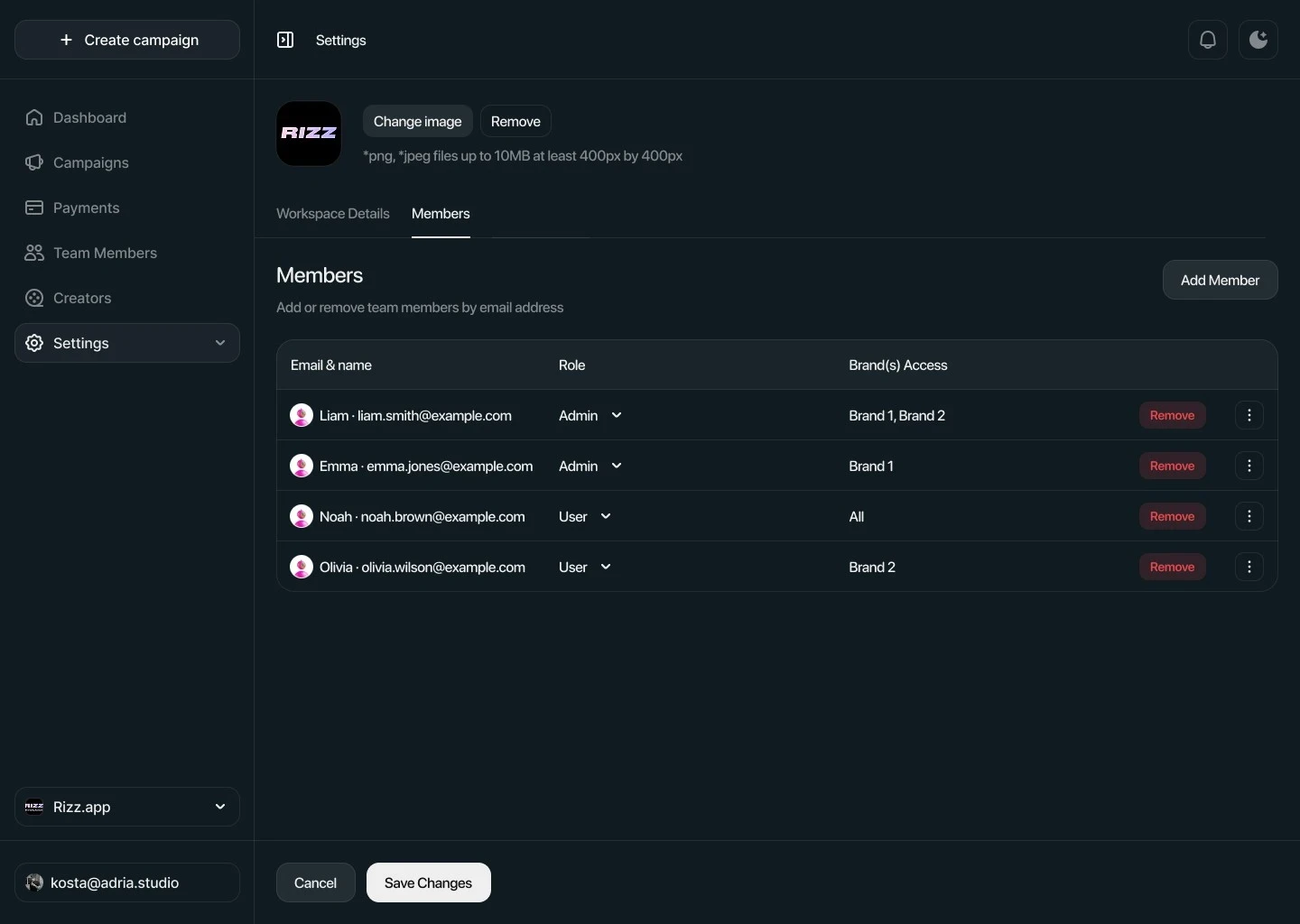
Task: Click the Team Members people icon
Action: tap(34, 253)
